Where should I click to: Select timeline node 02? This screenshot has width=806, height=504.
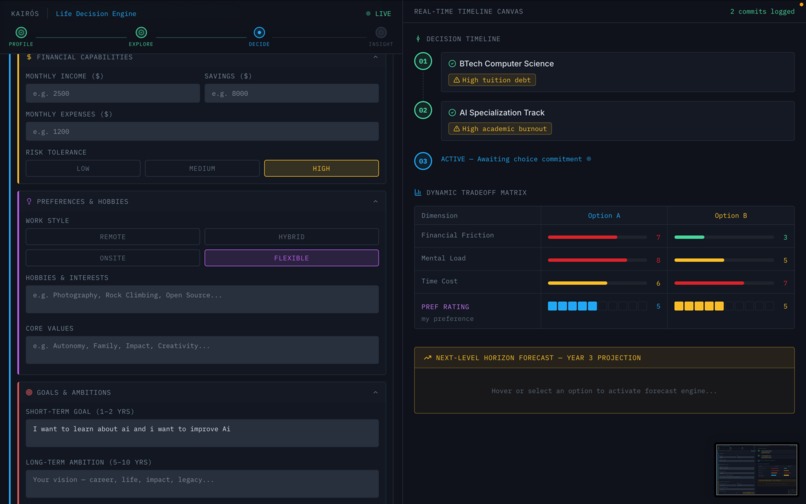[x=423, y=110]
